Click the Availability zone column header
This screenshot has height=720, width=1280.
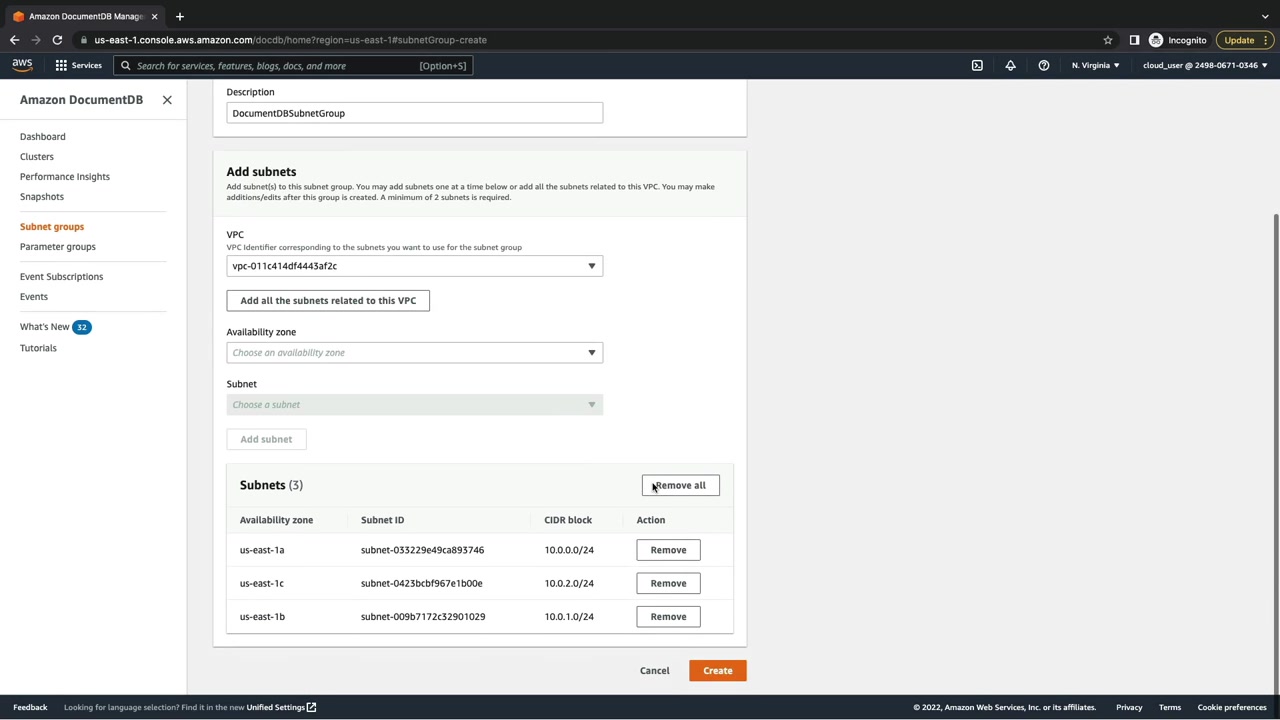pos(276,520)
